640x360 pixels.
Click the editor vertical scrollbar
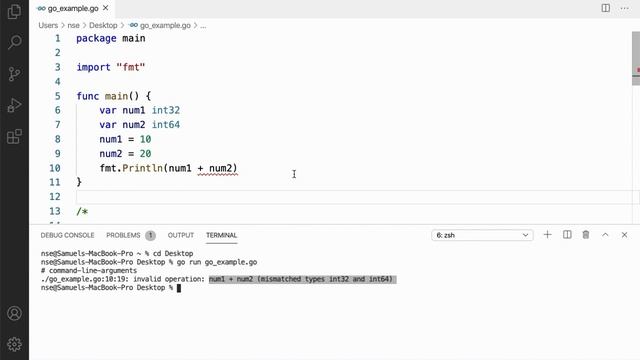point(636,58)
